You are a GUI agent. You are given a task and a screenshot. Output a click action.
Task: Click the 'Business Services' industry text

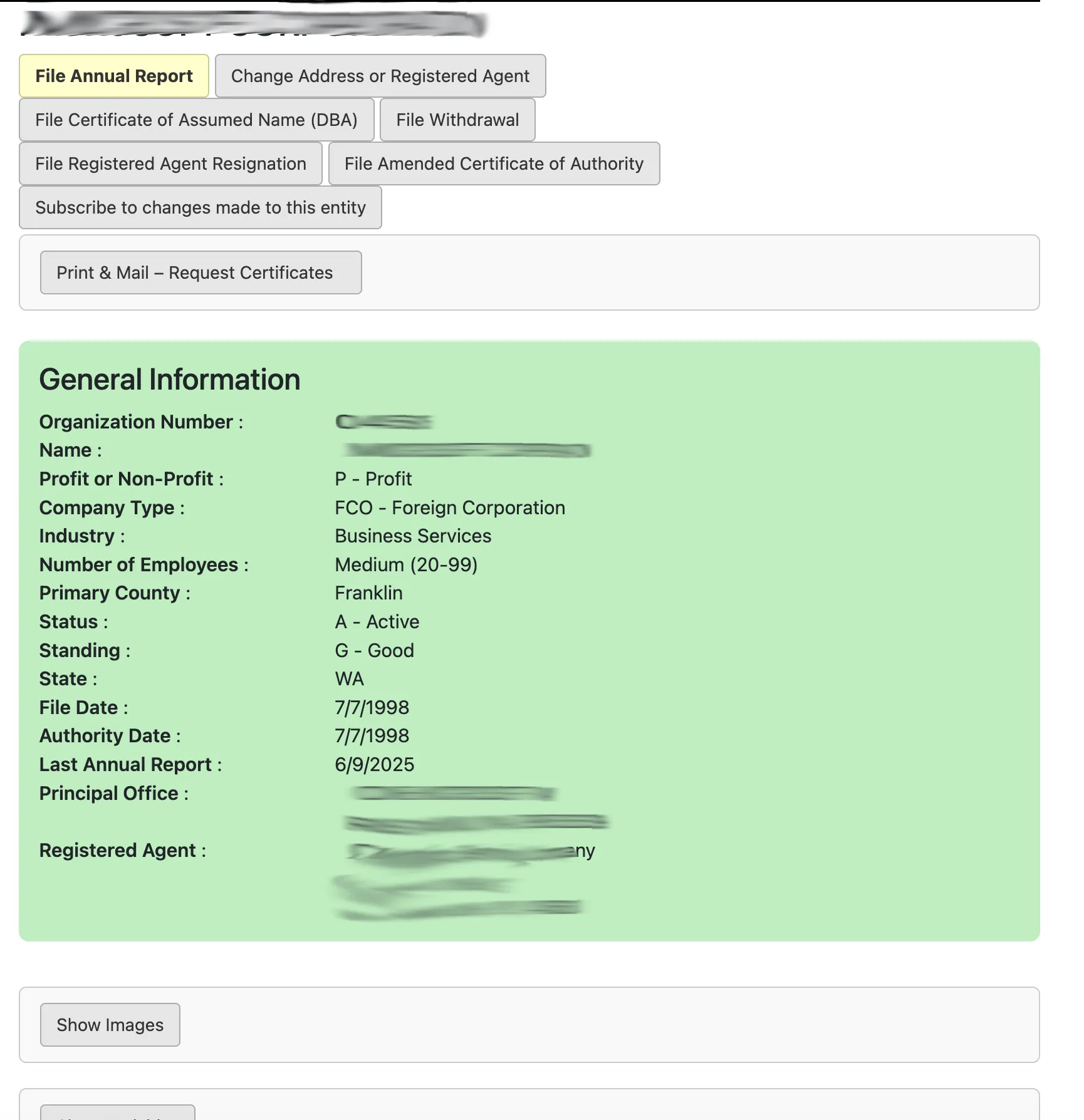(x=413, y=536)
